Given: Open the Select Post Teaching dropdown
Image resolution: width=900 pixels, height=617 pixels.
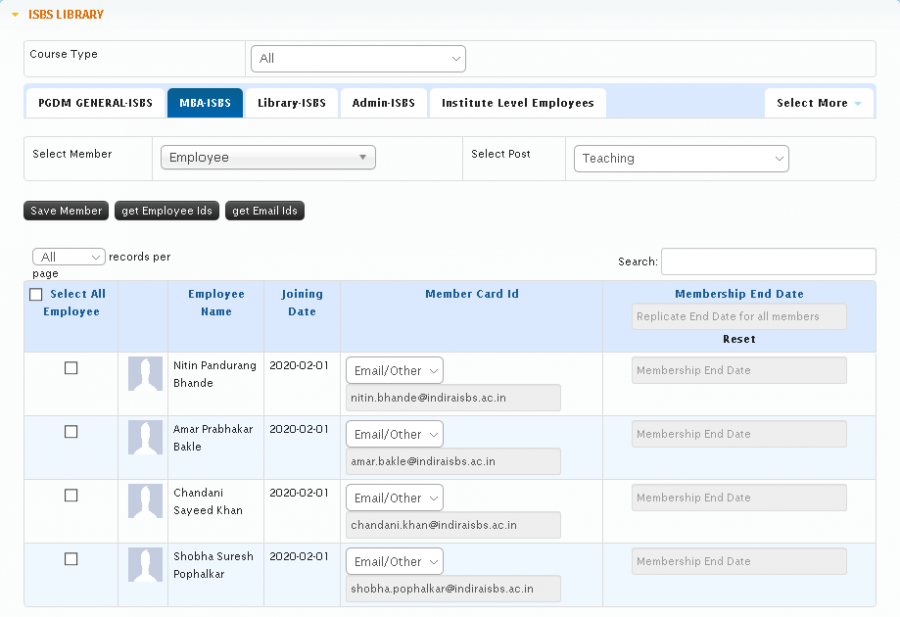Looking at the screenshot, I should tap(681, 158).
